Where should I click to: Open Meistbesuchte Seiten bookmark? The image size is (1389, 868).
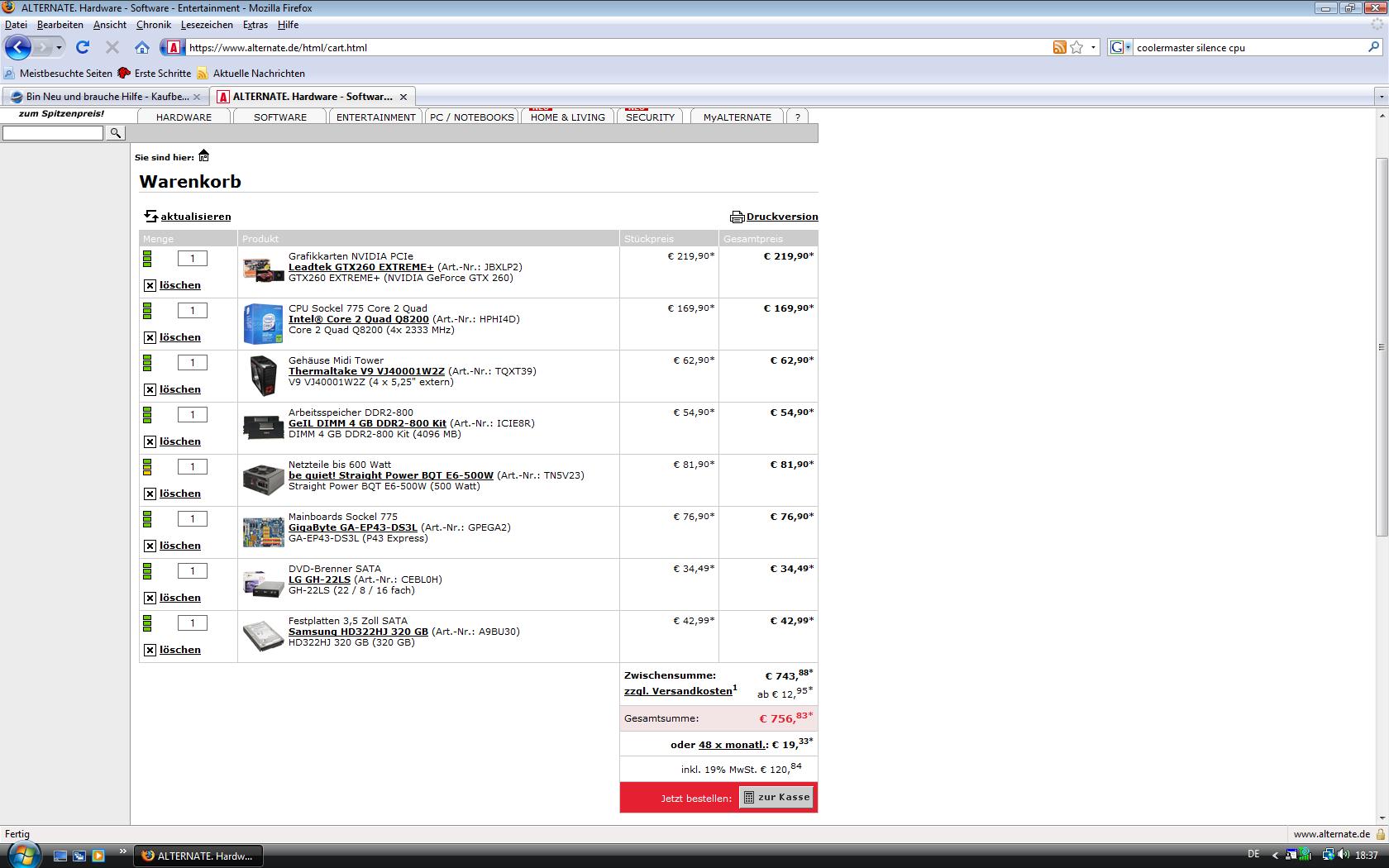59,74
